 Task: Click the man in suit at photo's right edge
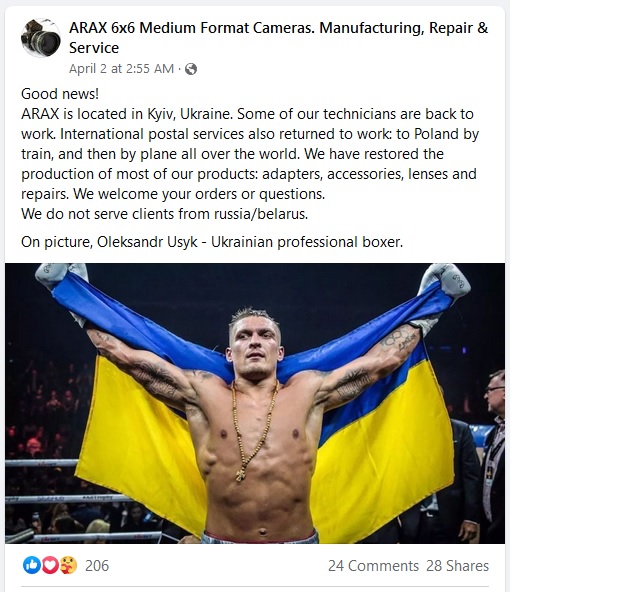(x=492, y=460)
